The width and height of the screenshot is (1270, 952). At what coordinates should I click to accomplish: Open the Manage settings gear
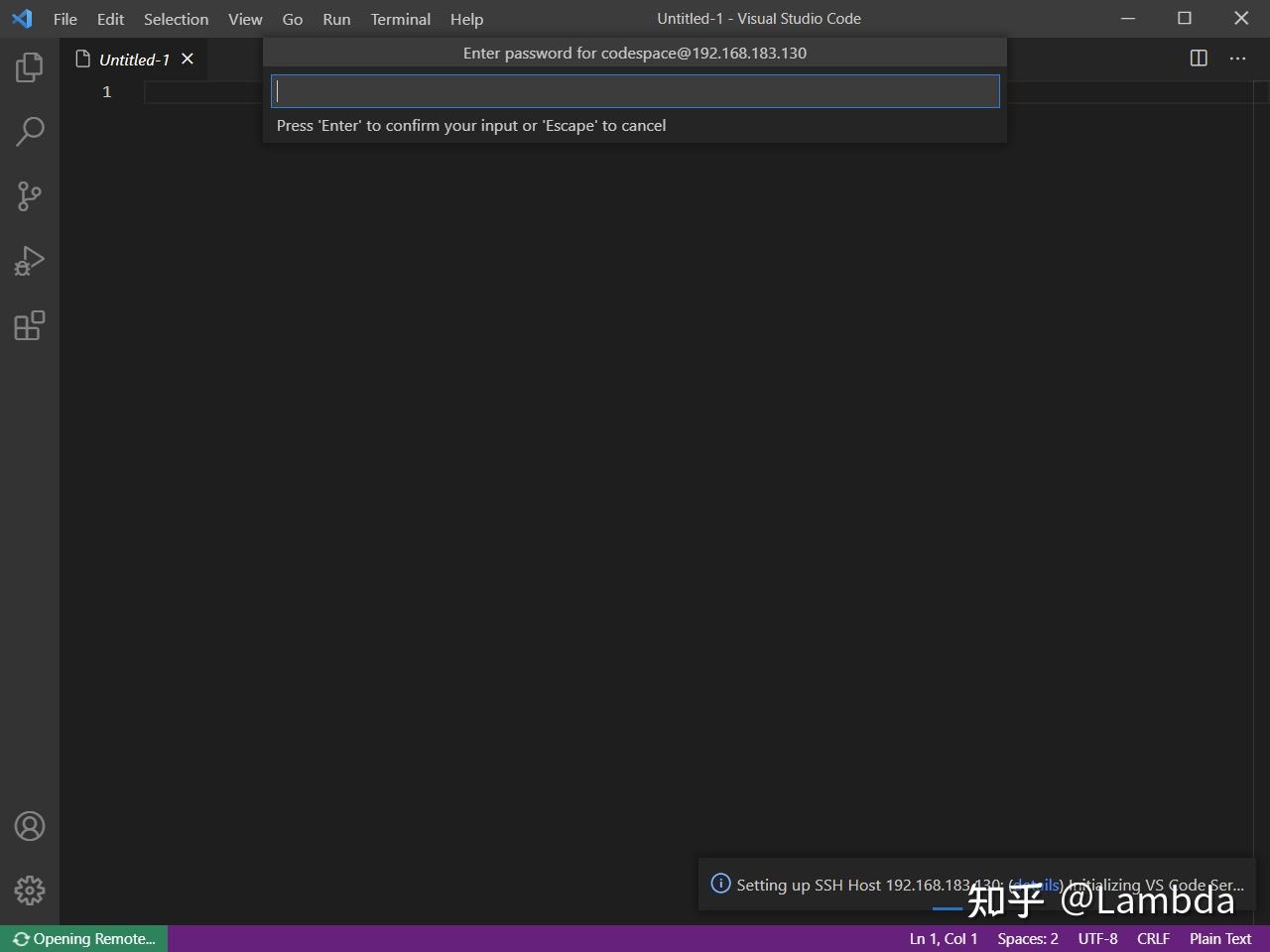pyautogui.click(x=29, y=891)
